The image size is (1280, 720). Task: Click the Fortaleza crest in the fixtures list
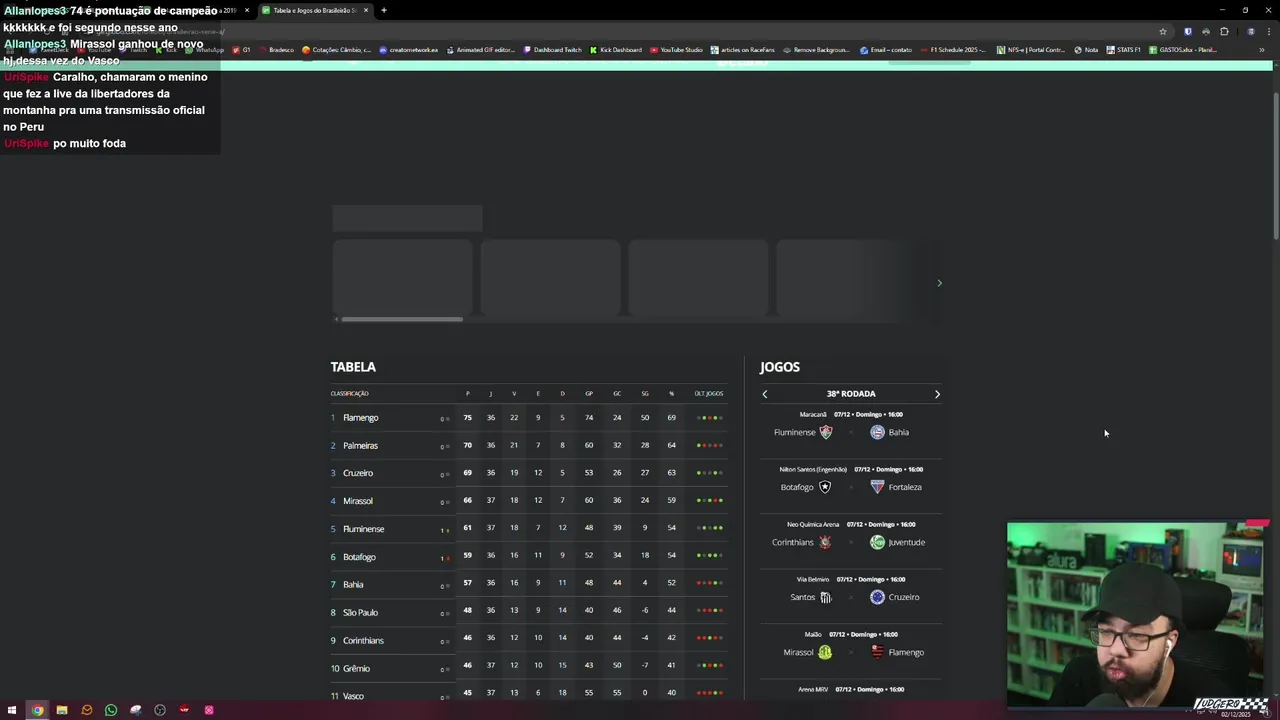(877, 487)
